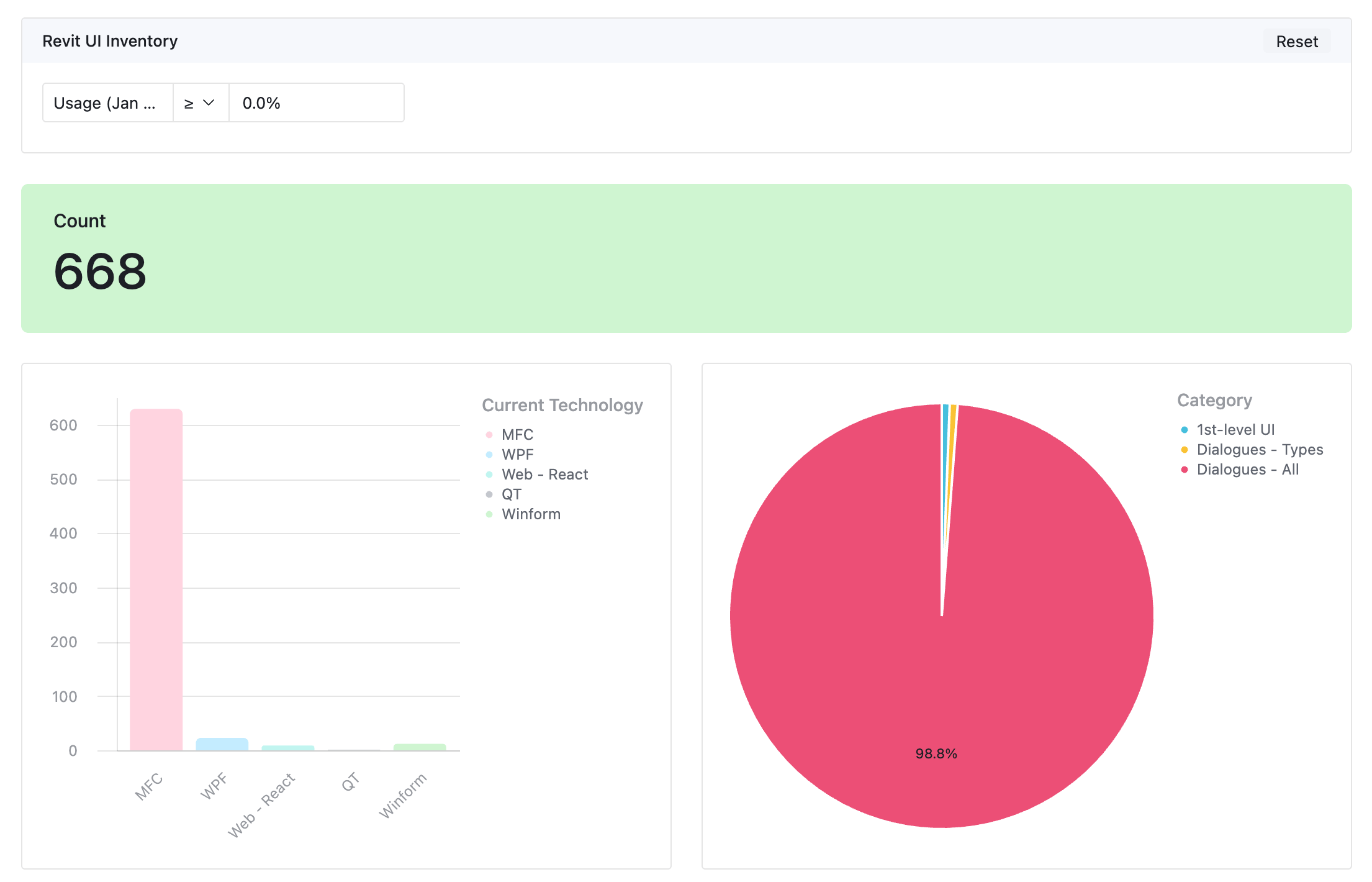The image size is (1372, 882).
Task: Click the Reset button
Action: click(x=1296, y=42)
